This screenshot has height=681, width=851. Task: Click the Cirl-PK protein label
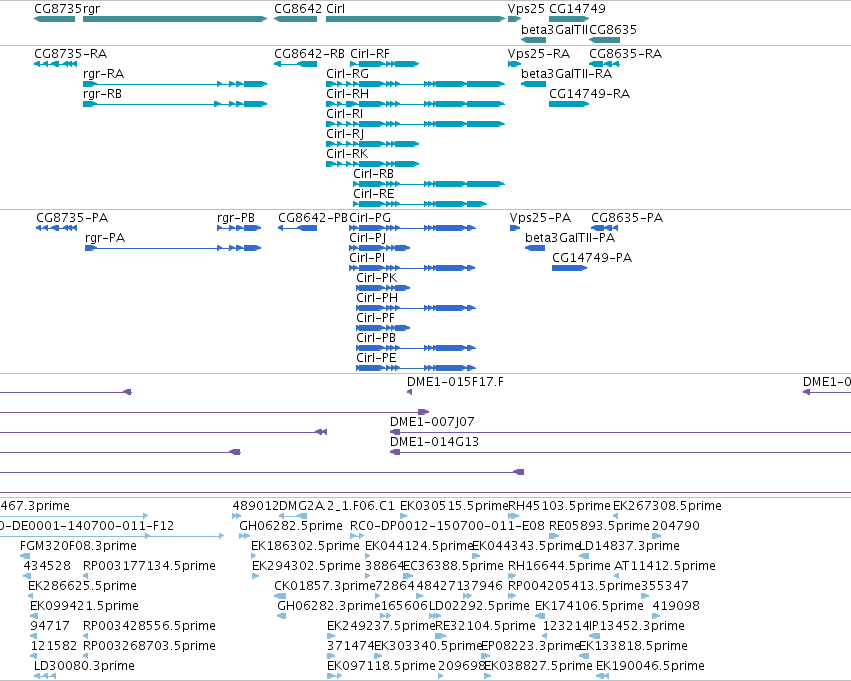(377, 278)
